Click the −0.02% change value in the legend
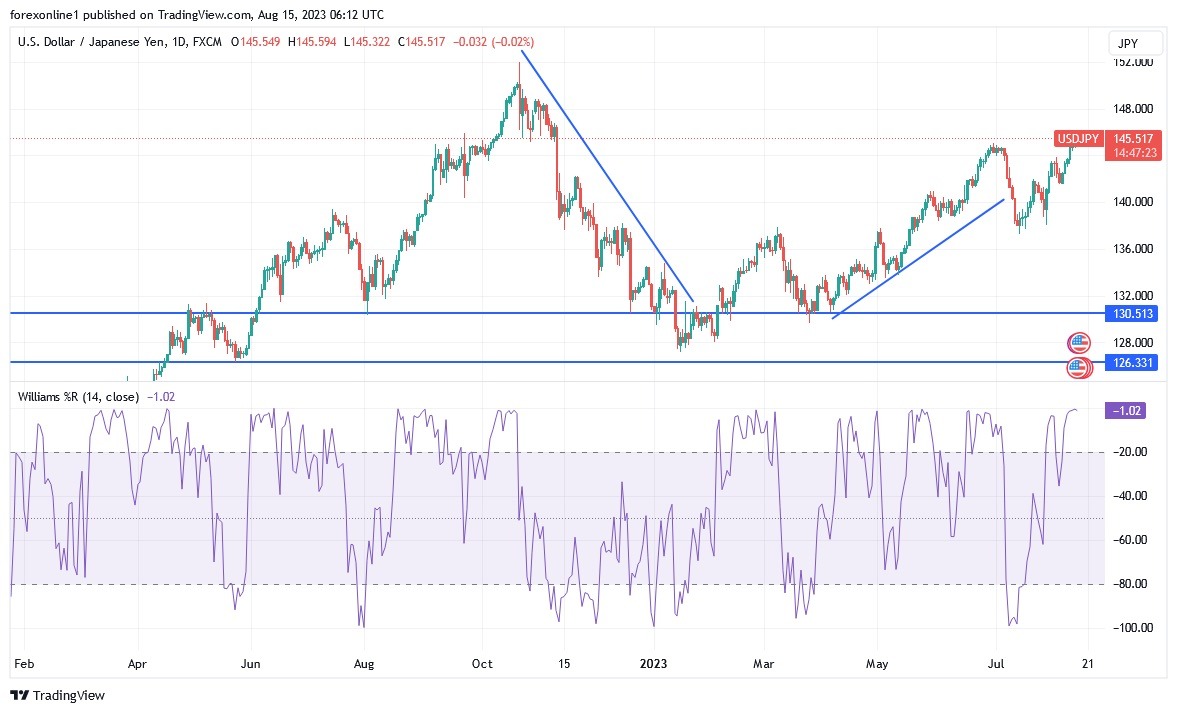Screen dimensions: 1177x713 (x=512, y=42)
